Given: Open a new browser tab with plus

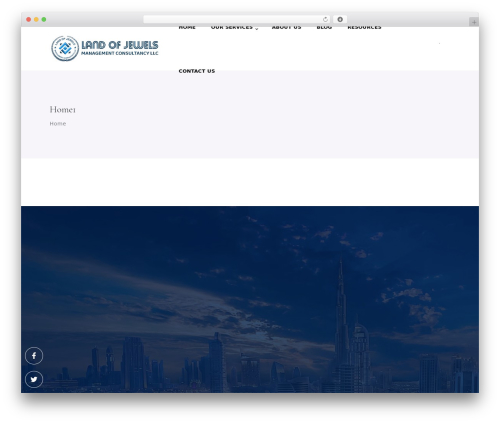Looking at the screenshot, I should [x=474, y=22].
